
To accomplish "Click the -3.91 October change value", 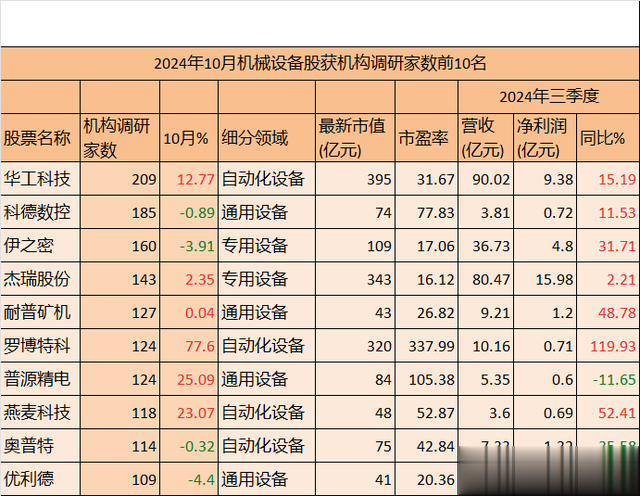I will point(189,246).
